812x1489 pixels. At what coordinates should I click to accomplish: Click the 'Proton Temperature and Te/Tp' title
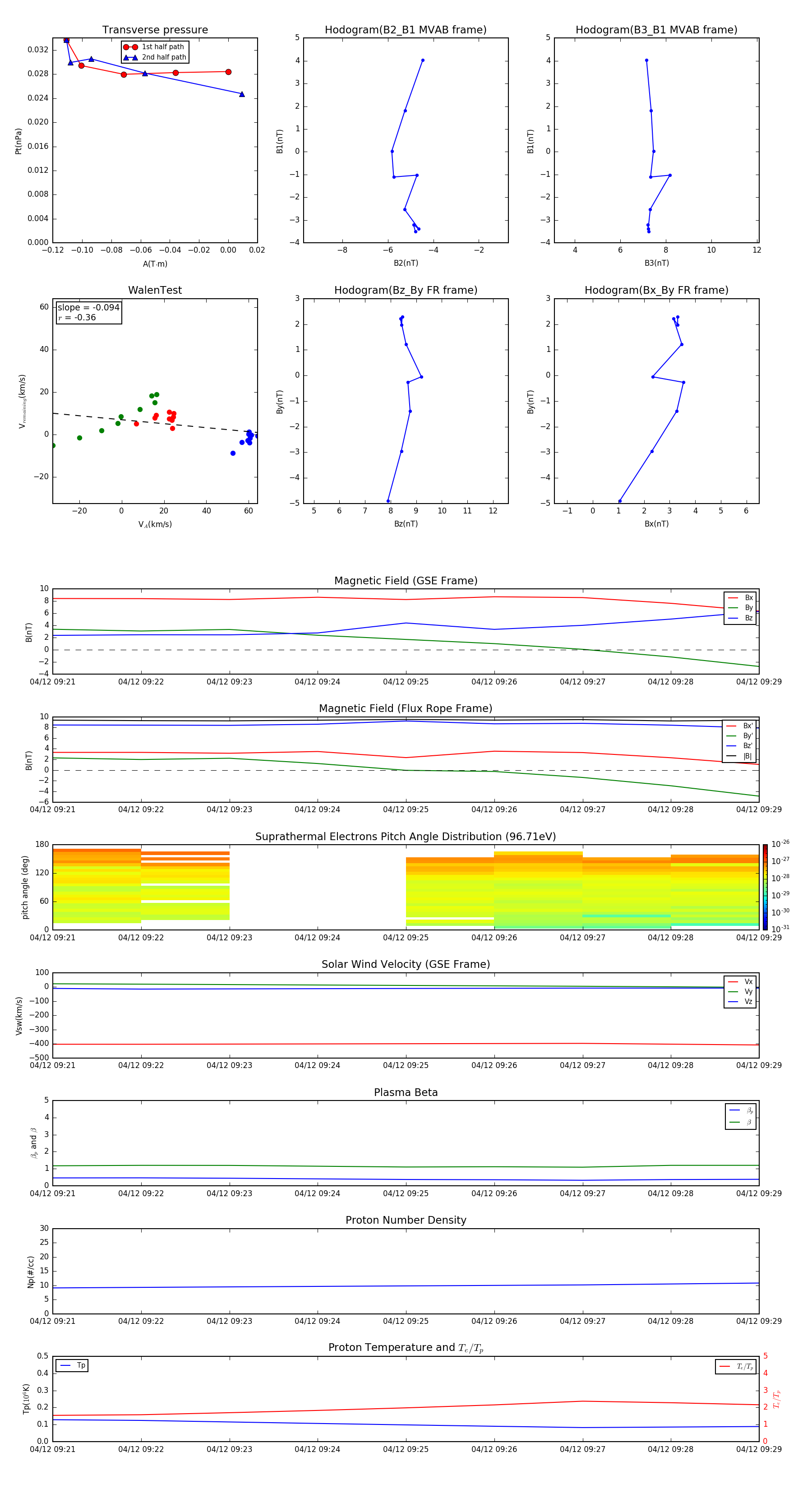[406, 1348]
